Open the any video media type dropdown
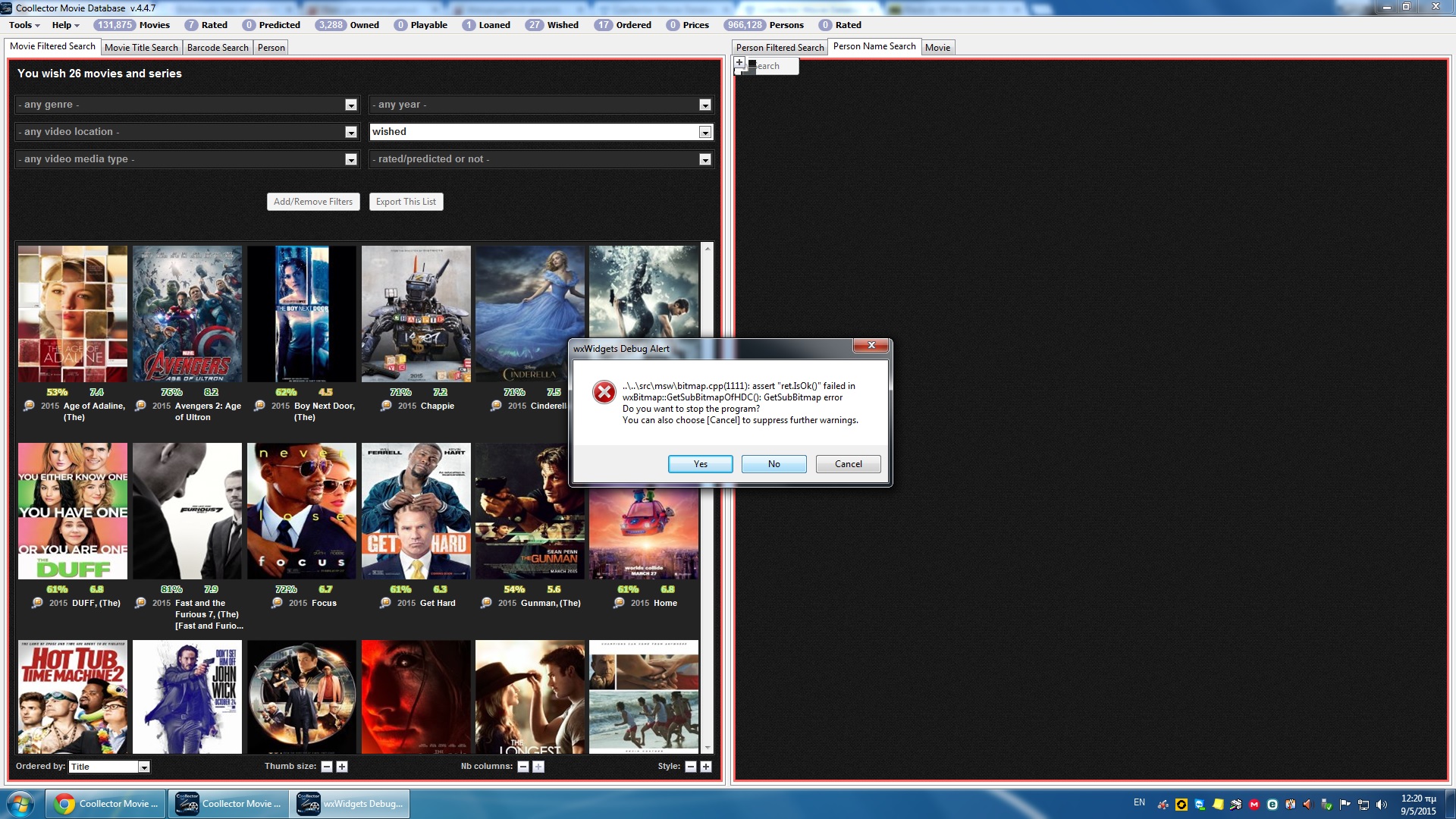This screenshot has width=1456, height=819. pyautogui.click(x=186, y=159)
